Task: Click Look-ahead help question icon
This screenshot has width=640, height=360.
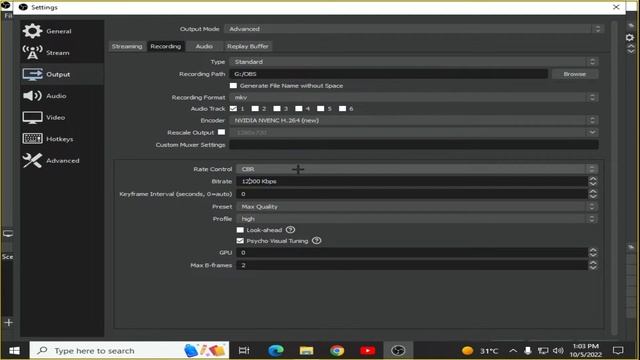Action: click(290, 230)
